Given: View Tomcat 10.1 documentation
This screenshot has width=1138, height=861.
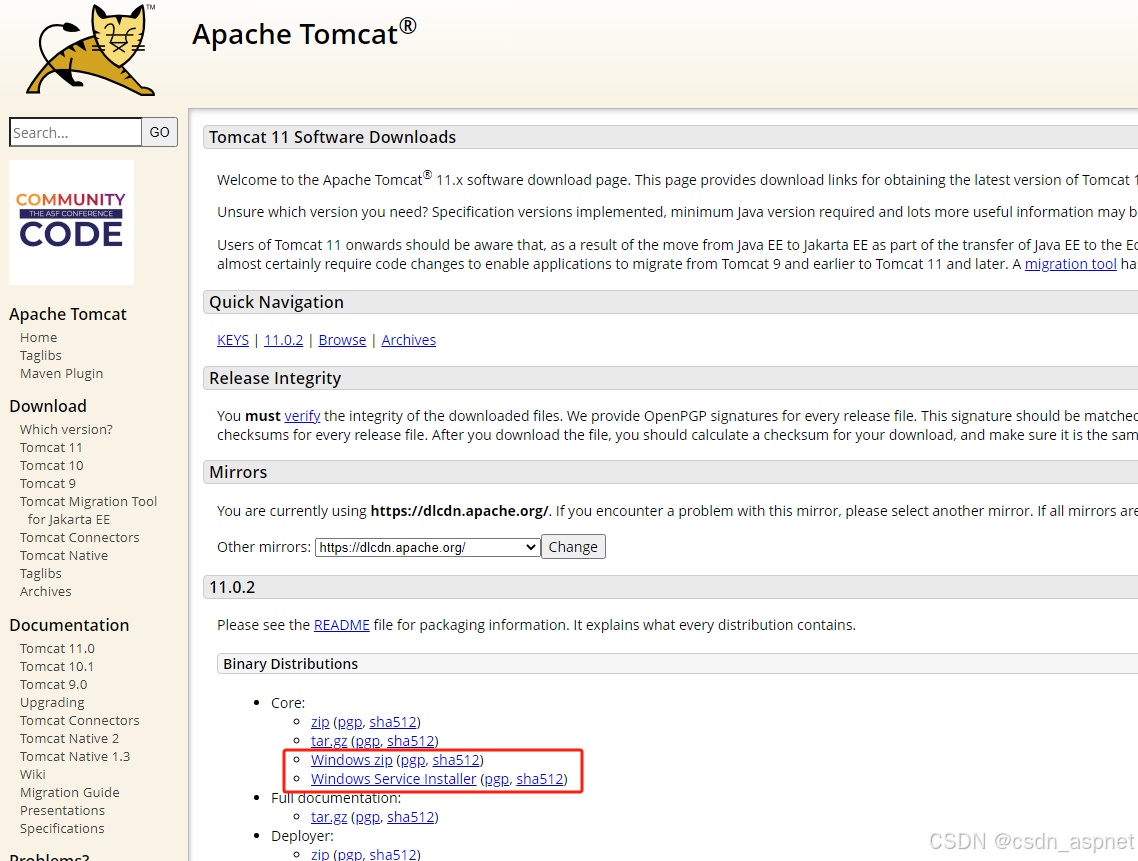Looking at the screenshot, I should point(57,666).
